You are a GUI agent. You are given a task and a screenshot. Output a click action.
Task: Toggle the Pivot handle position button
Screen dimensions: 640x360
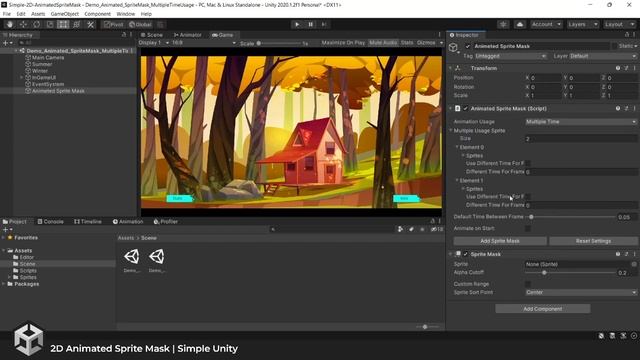point(113,24)
